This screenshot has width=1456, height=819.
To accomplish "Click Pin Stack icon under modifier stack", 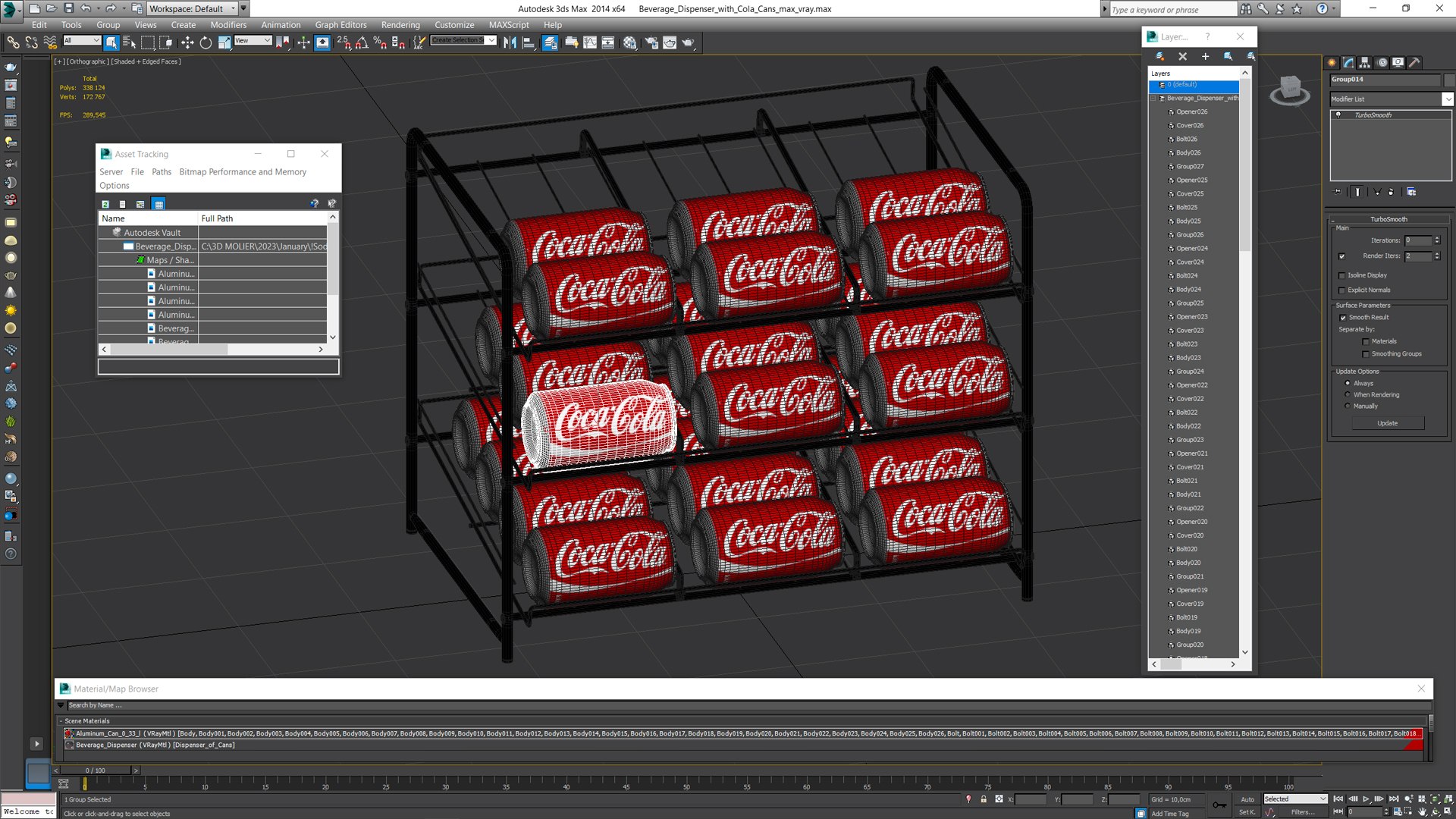I will tap(1338, 192).
